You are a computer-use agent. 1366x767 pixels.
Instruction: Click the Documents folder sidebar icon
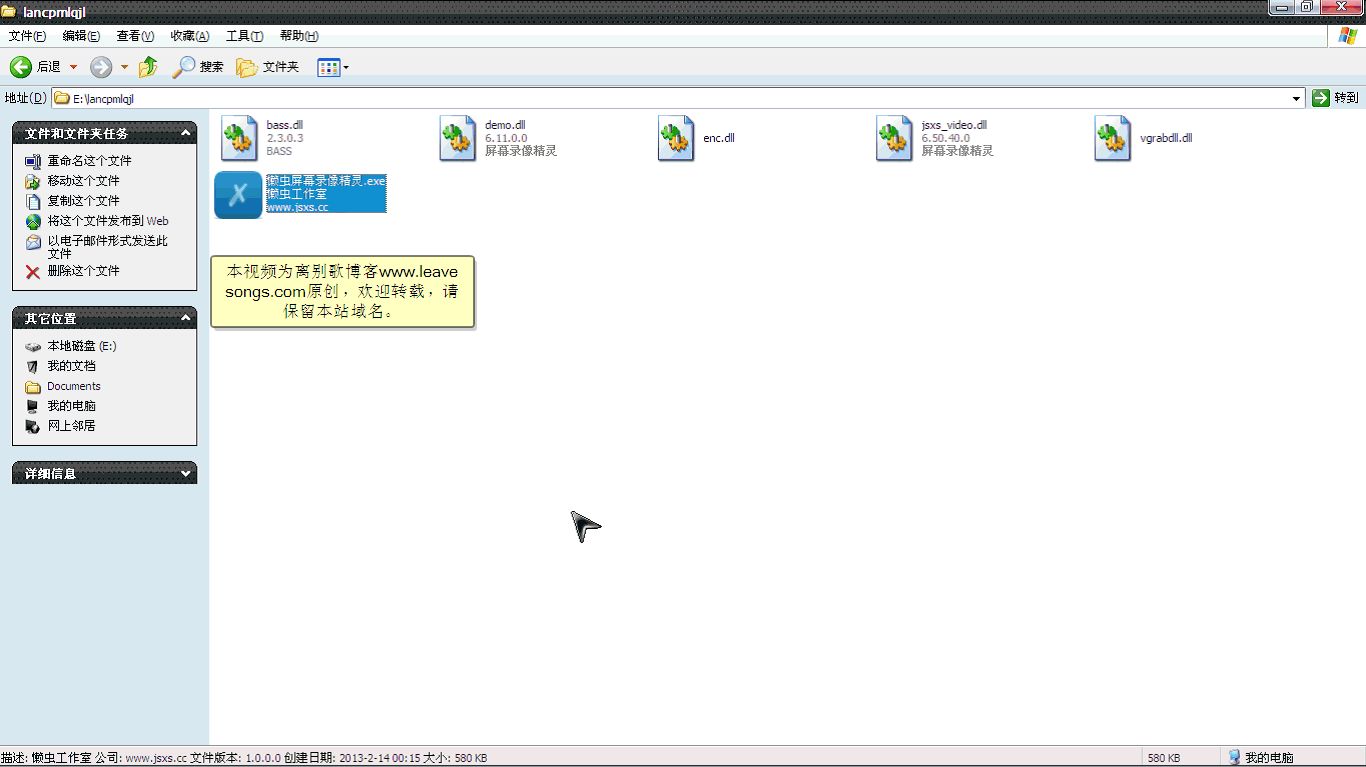pos(33,386)
